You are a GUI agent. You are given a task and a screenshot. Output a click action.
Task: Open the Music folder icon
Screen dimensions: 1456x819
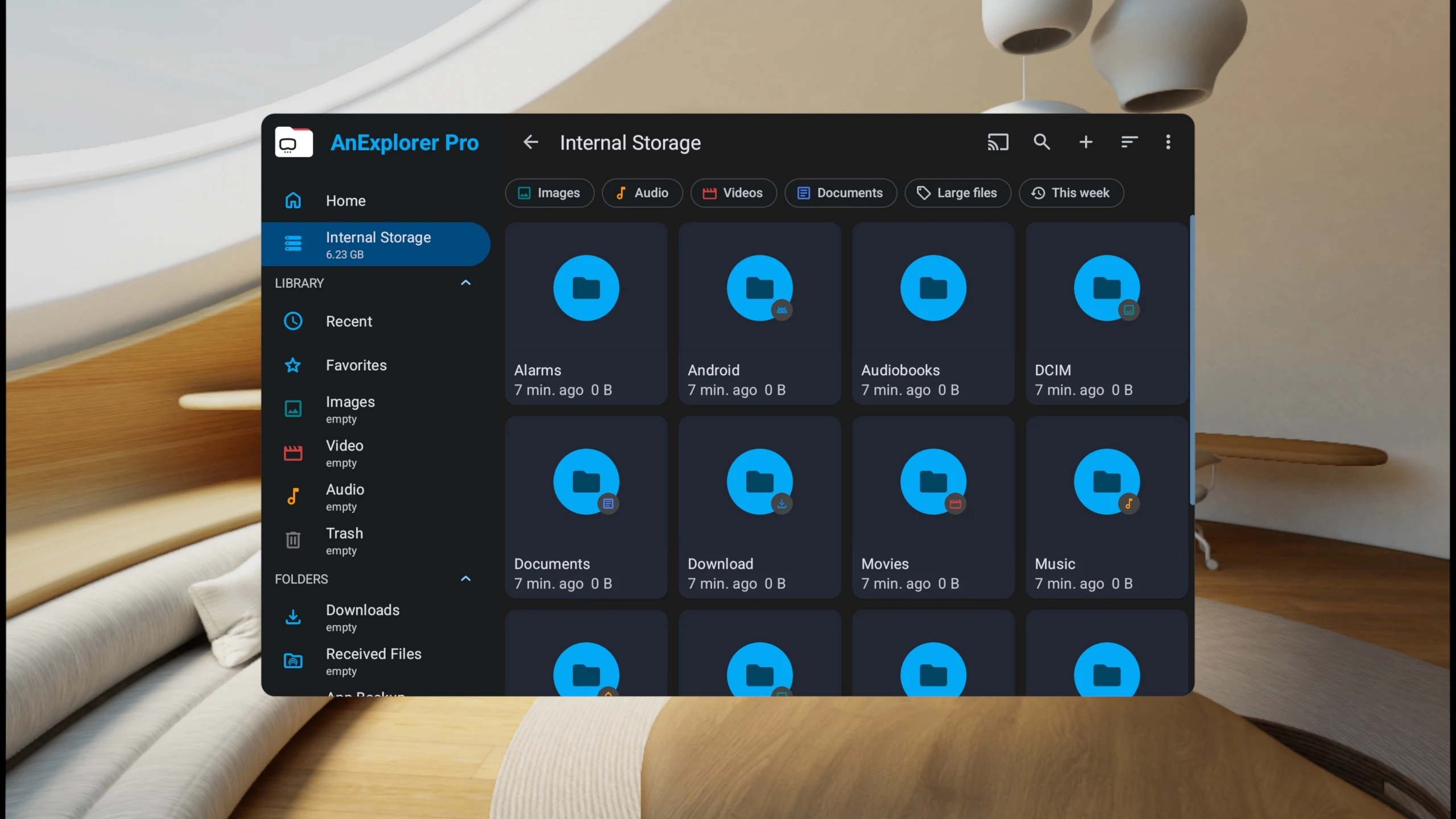[1106, 482]
